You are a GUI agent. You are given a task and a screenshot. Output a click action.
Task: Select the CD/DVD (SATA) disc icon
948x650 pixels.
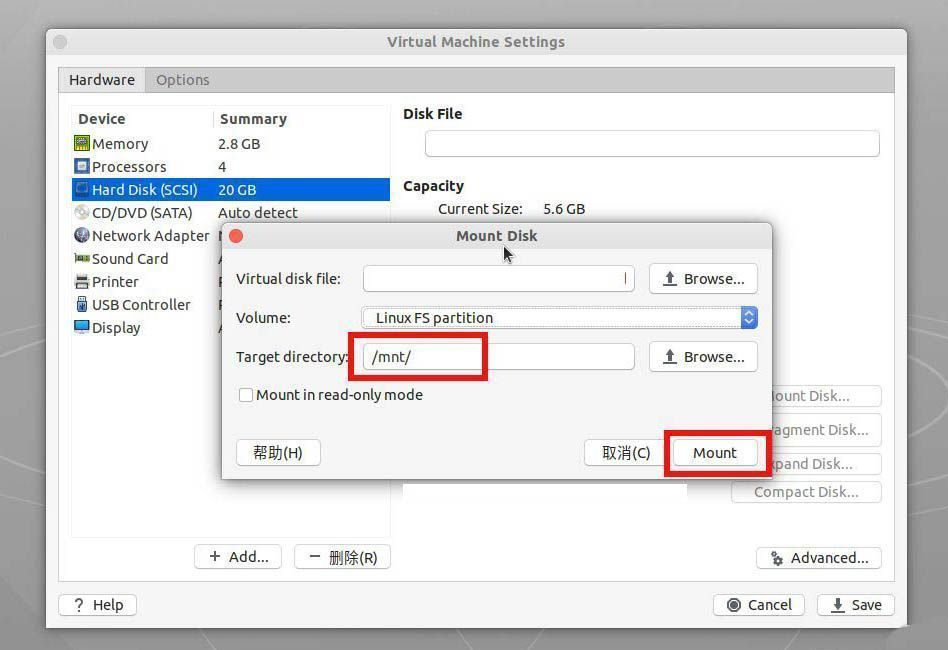pos(83,212)
